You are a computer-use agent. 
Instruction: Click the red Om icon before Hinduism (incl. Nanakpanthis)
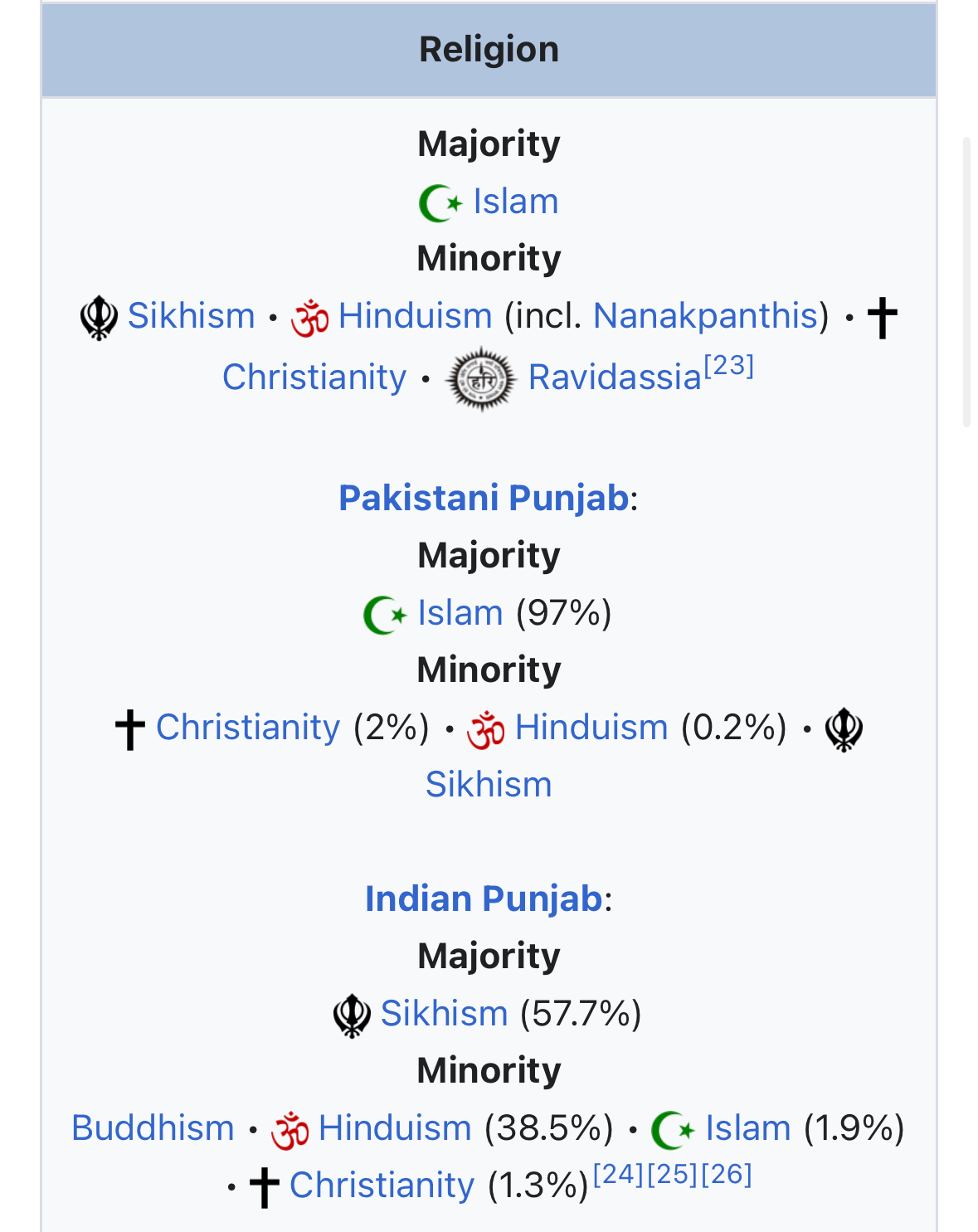310,318
